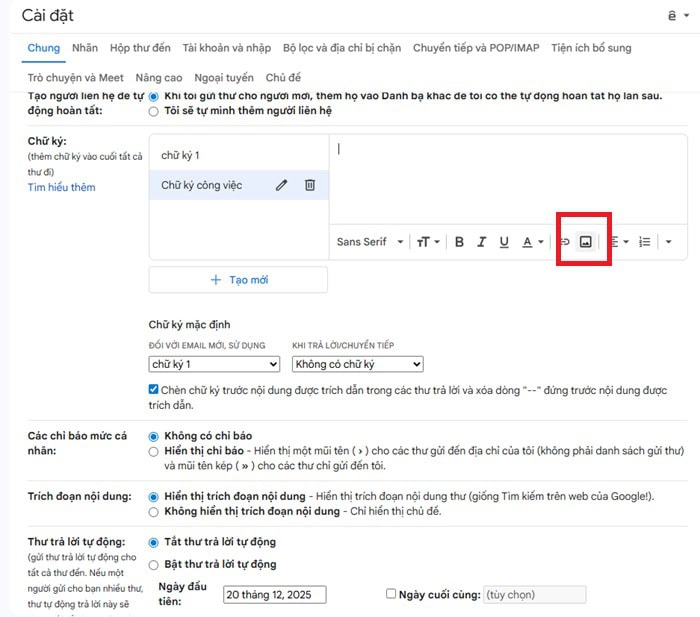The height and width of the screenshot is (617, 700).
Task: Open the Nâng cao tab
Action: [159, 78]
